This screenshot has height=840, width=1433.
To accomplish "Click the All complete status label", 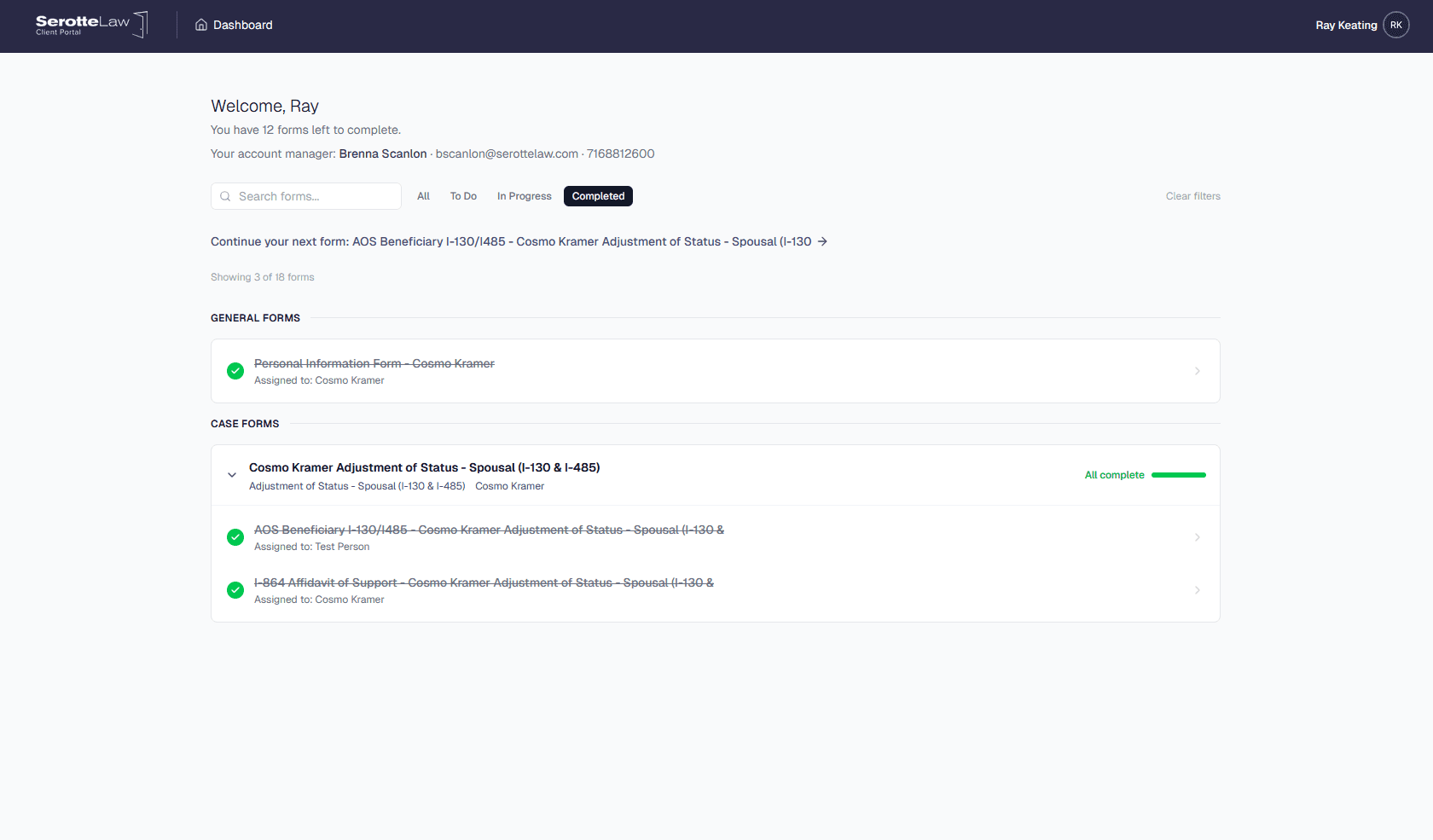I will click(1114, 475).
